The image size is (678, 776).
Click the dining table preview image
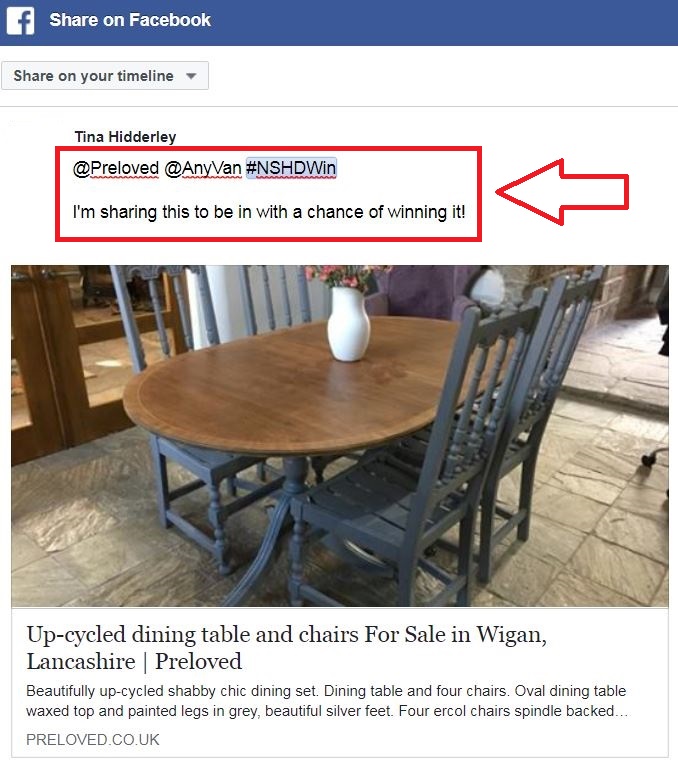coord(339,436)
